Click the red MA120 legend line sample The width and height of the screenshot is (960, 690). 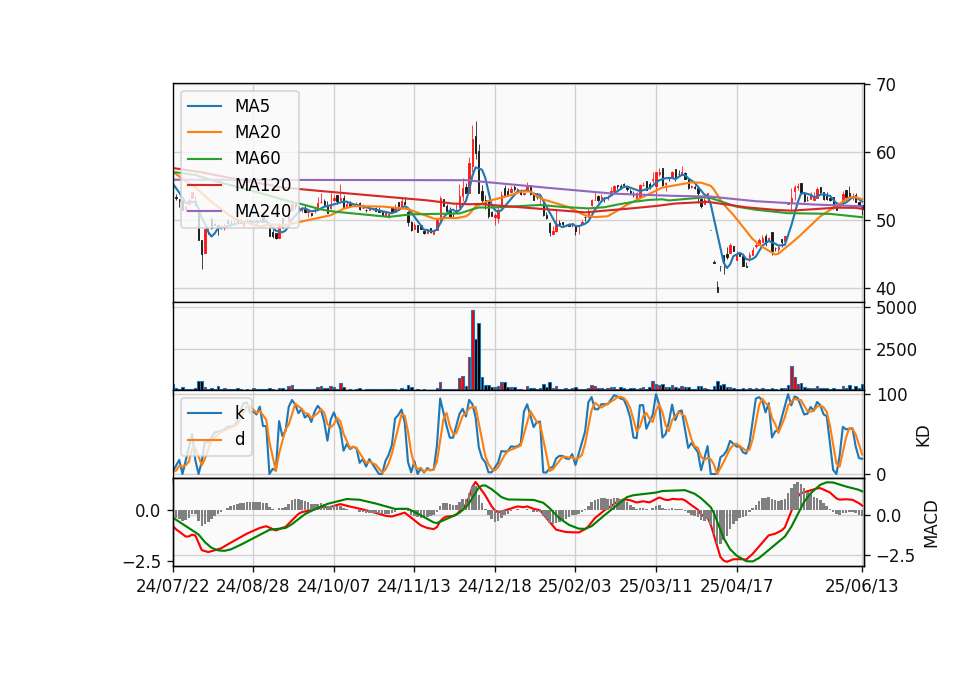(204, 185)
